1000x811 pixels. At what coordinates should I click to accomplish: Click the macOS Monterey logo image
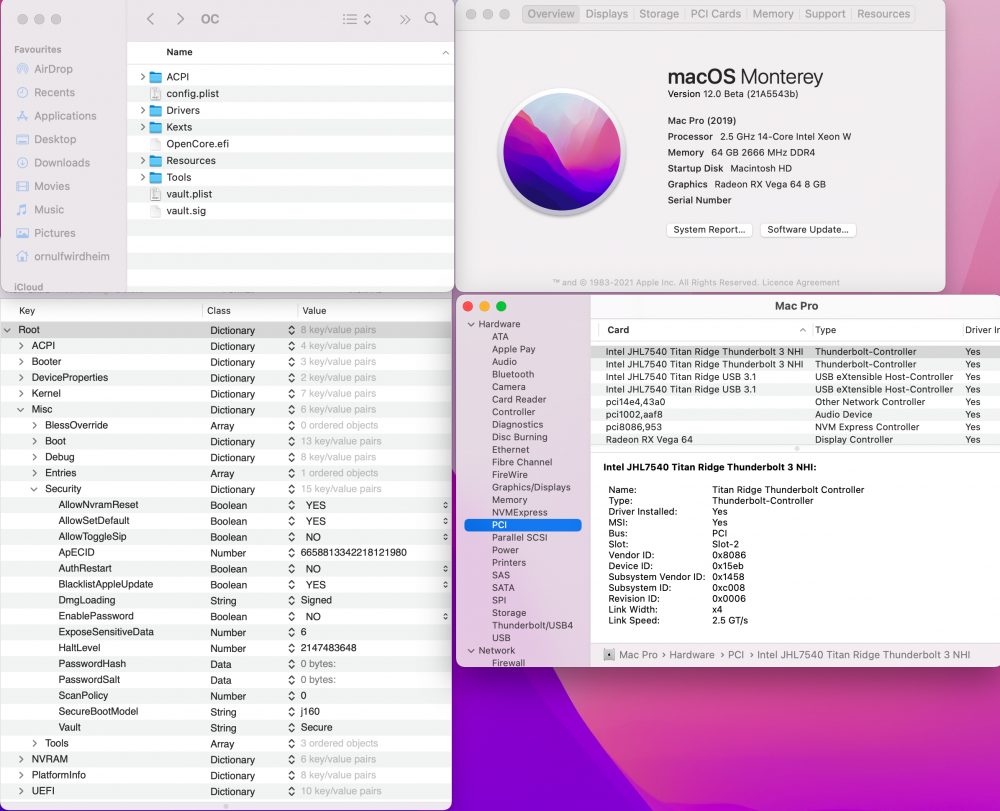(x=562, y=152)
